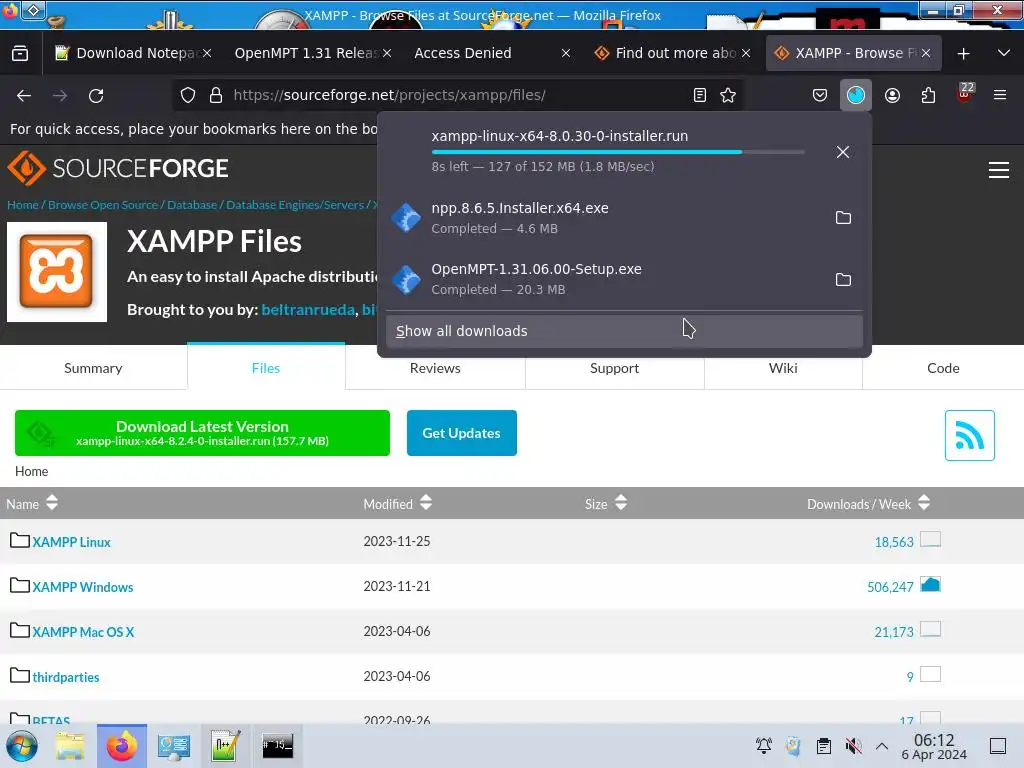Viewport: 1024px width, 768px height.
Task: Open clipboard tray icon
Action: point(824,746)
